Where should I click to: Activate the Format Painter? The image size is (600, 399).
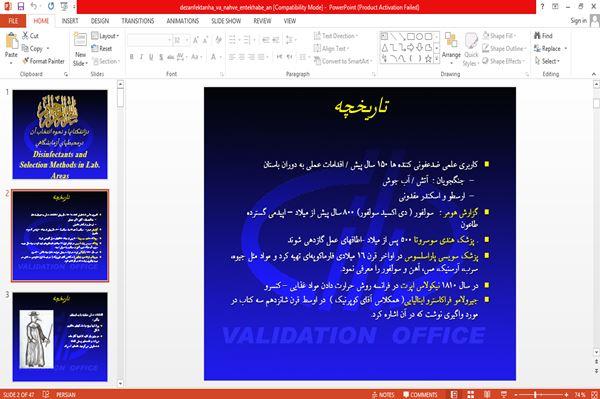click(x=43, y=61)
